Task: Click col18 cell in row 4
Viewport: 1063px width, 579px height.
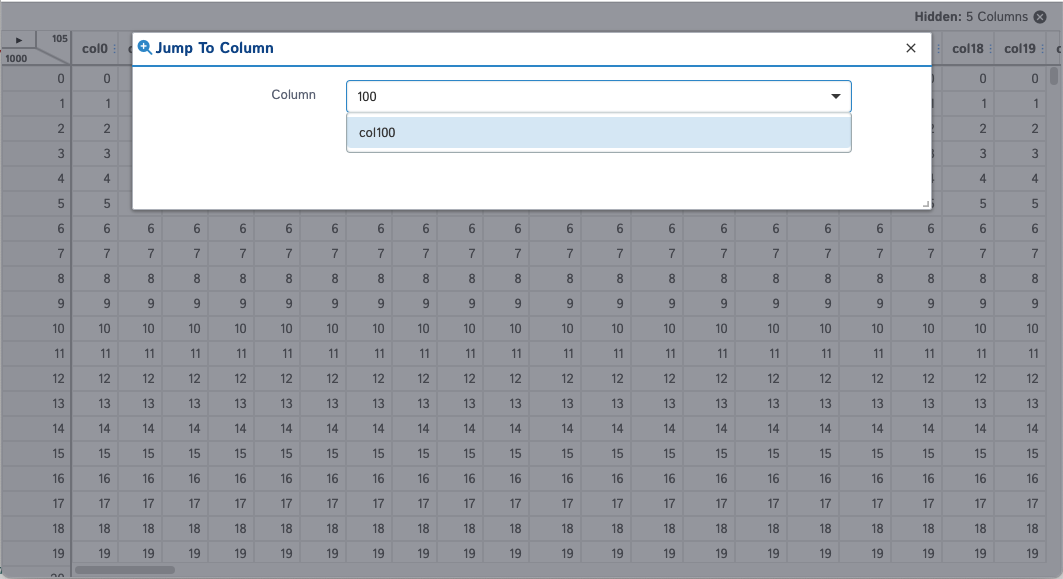Action: click(968, 179)
